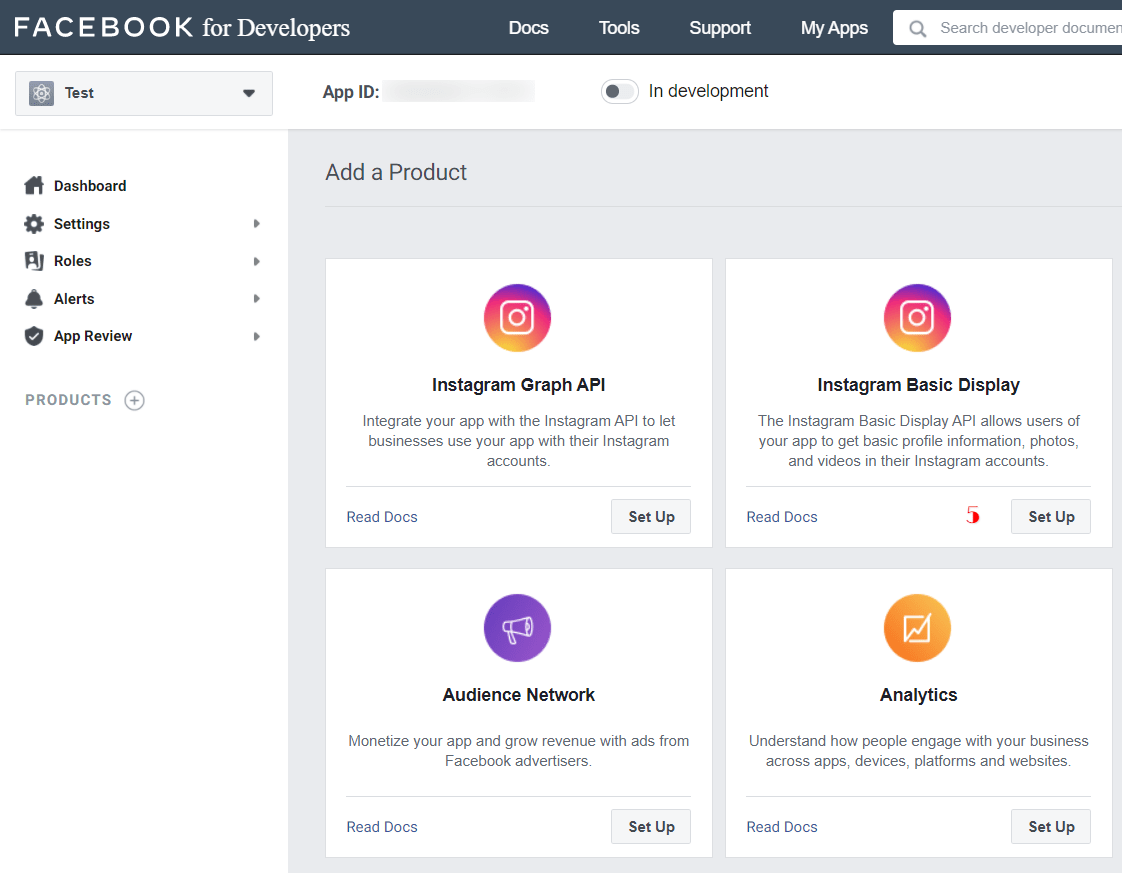1122x873 pixels.
Task: Click the search magnifier icon
Action: click(917, 29)
